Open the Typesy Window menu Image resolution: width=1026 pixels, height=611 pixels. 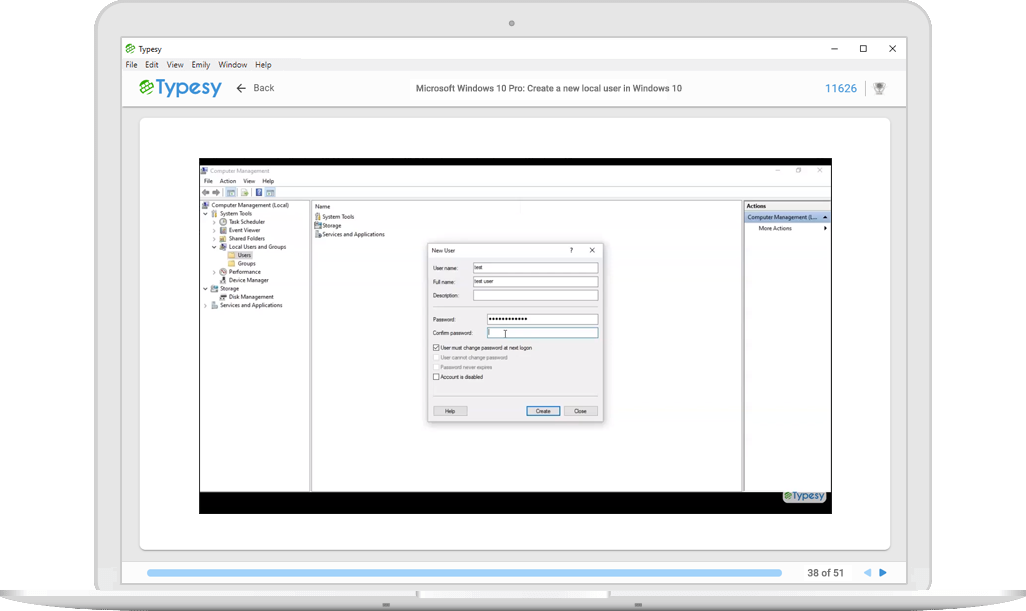pyautogui.click(x=232, y=65)
